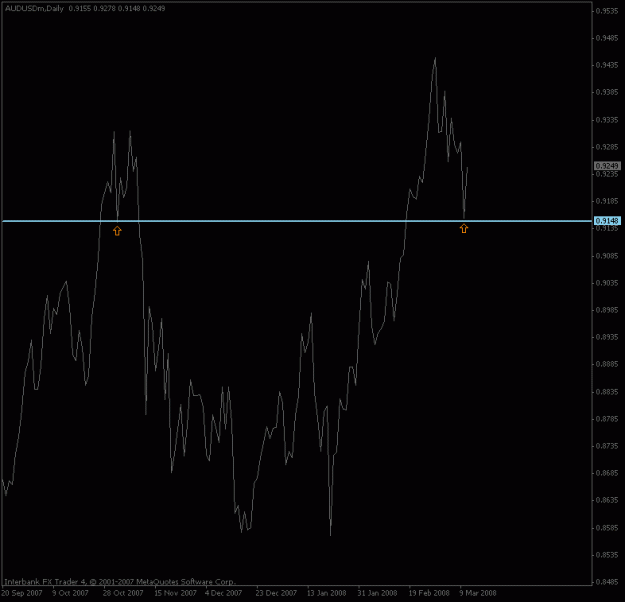This screenshot has height=602, width=625.
Task: Click the 19 Feb 2008 date label
Action: (429, 593)
